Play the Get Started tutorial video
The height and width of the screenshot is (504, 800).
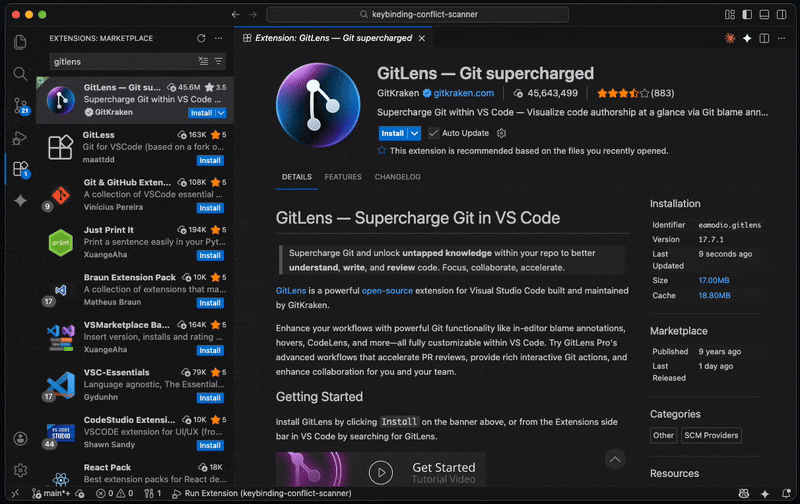tap(381, 472)
